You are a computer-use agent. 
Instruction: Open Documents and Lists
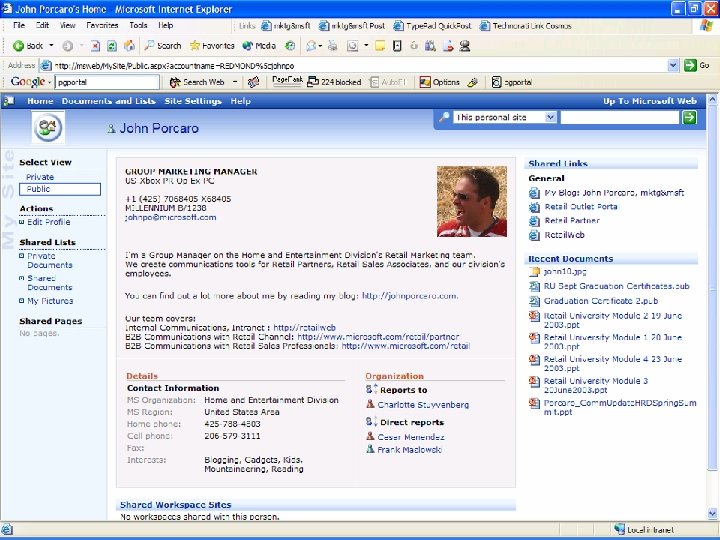[x=108, y=101]
